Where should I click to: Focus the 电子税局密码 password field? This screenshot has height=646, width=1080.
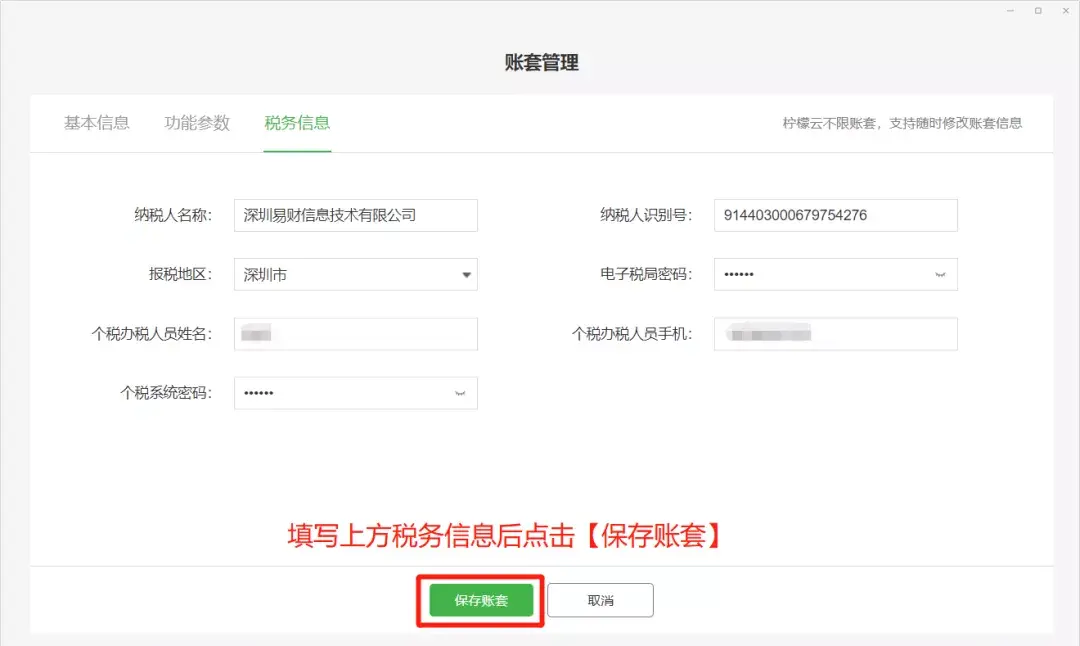835,275
